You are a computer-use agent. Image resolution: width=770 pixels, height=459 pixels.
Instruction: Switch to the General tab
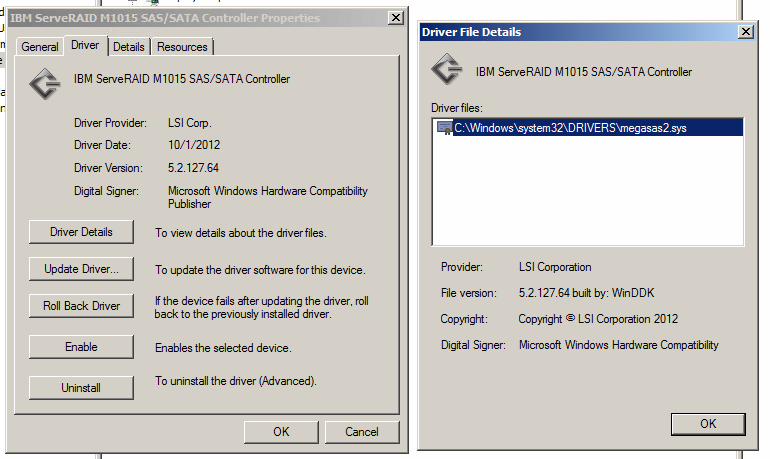39,47
